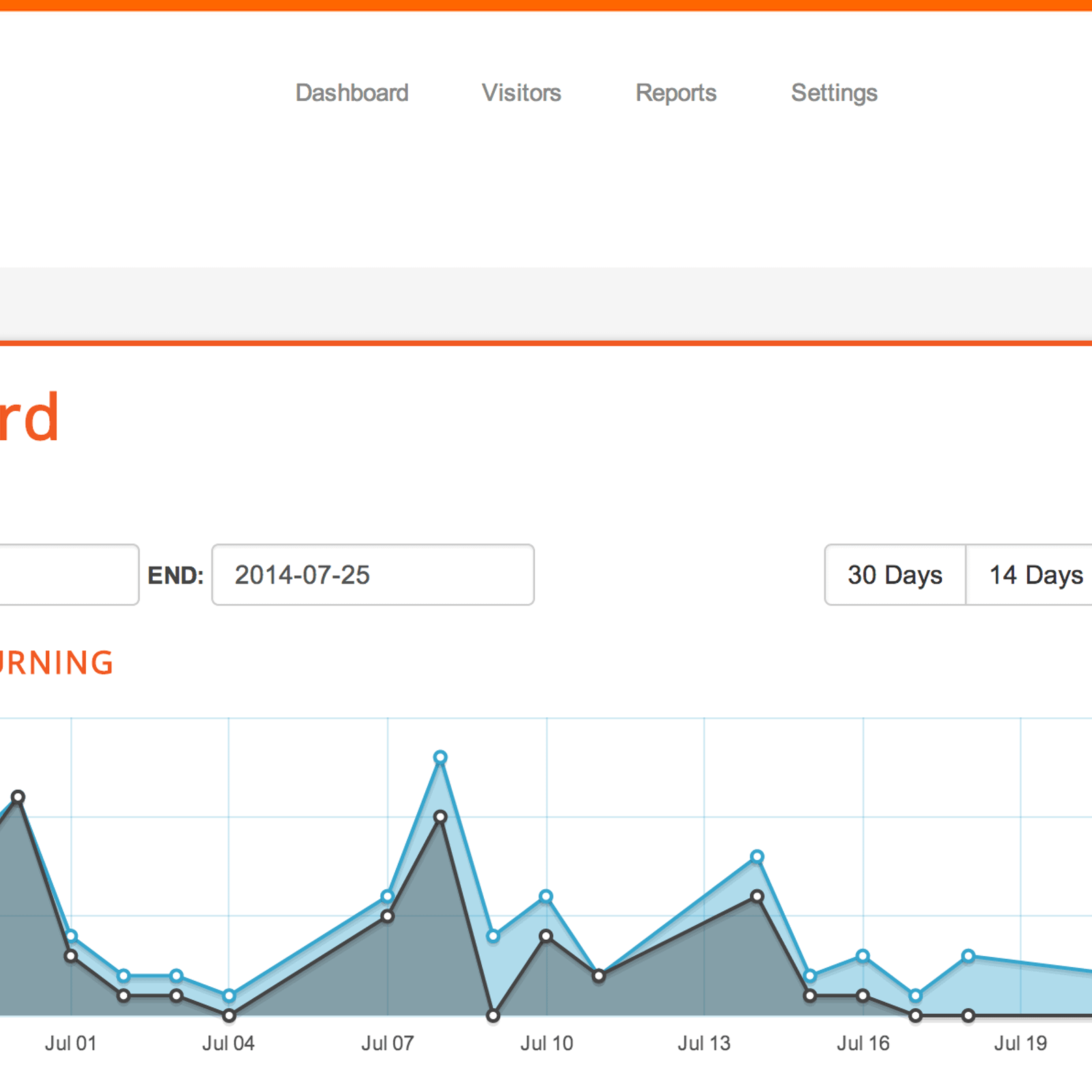Click the dark data point at Jul 04
This screenshot has height=1092, width=1092.
pos(229,1016)
